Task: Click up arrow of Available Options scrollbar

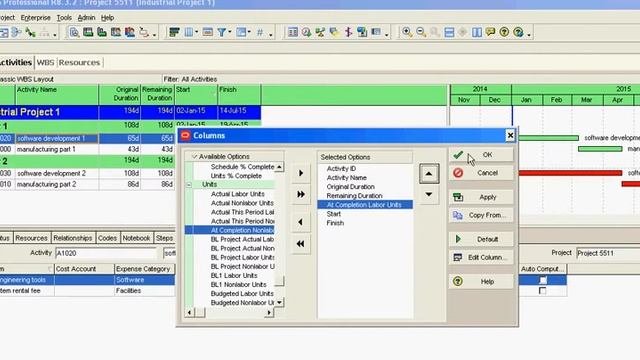Action: tap(279, 167)
